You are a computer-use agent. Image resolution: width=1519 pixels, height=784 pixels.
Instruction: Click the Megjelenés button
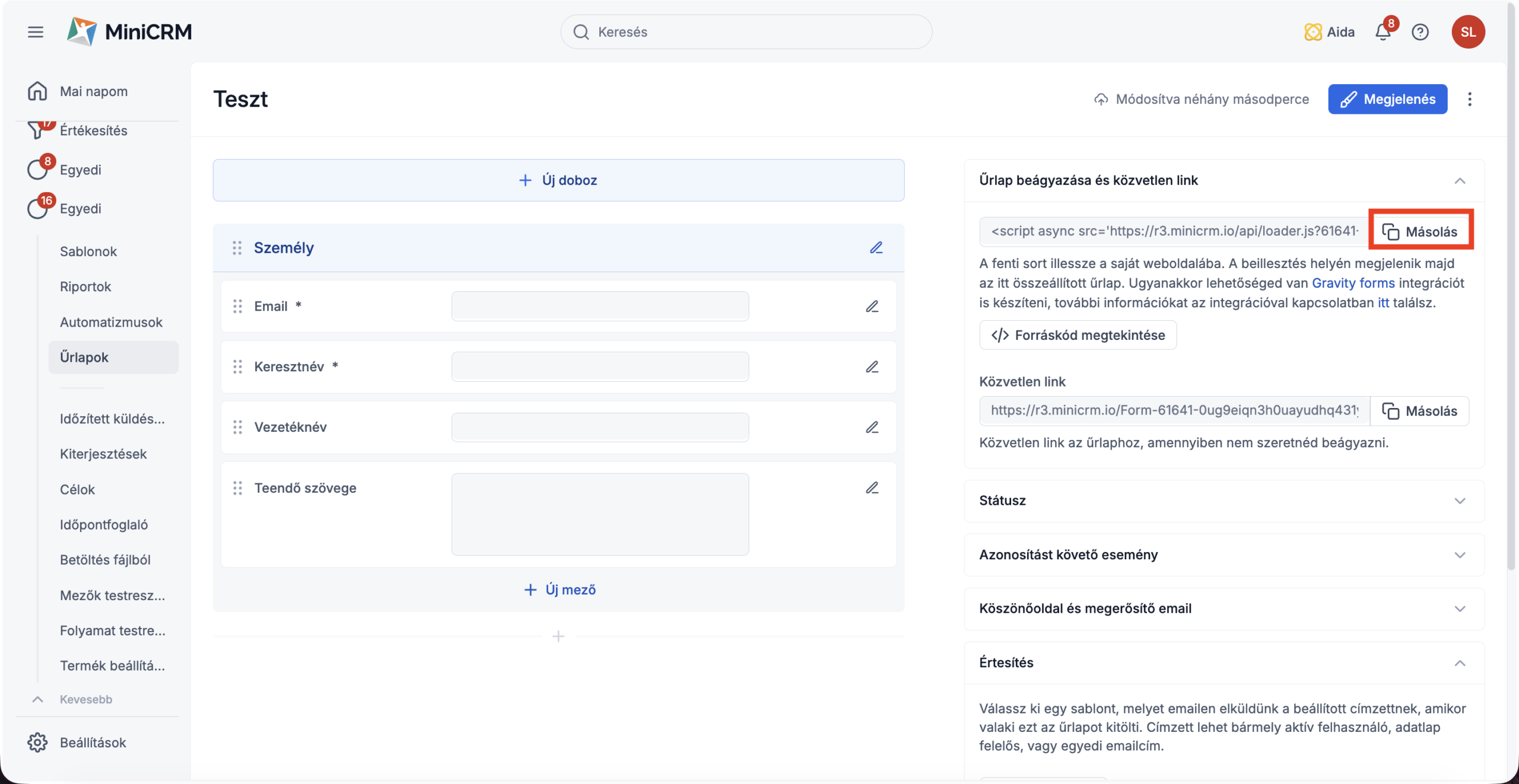coord(1387,99)
